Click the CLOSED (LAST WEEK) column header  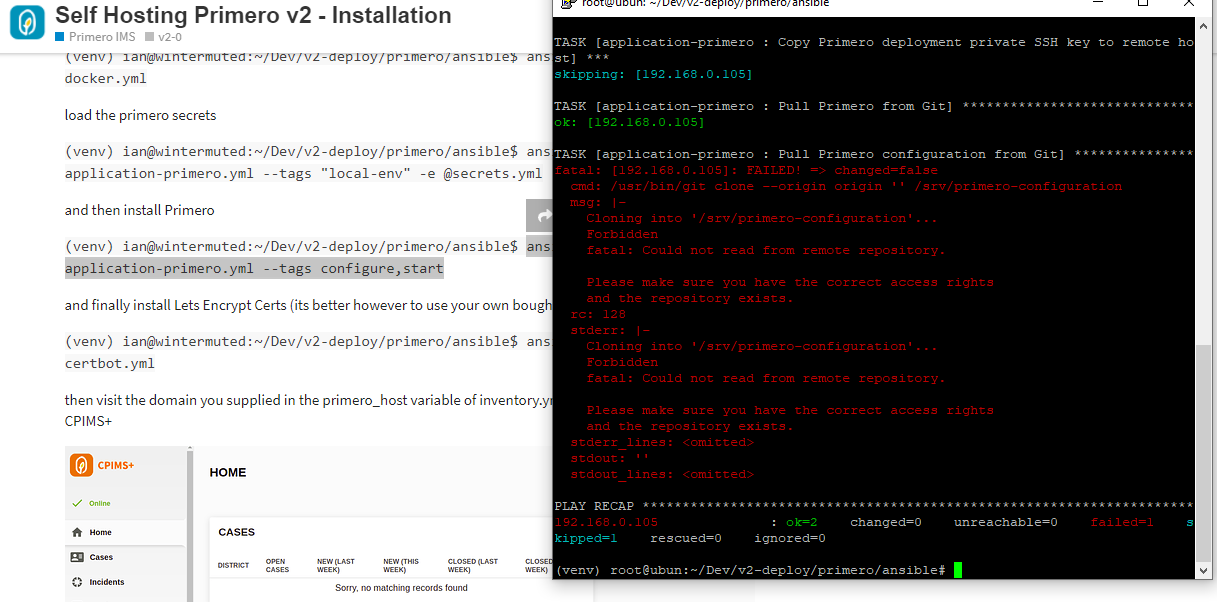(474, 565)
